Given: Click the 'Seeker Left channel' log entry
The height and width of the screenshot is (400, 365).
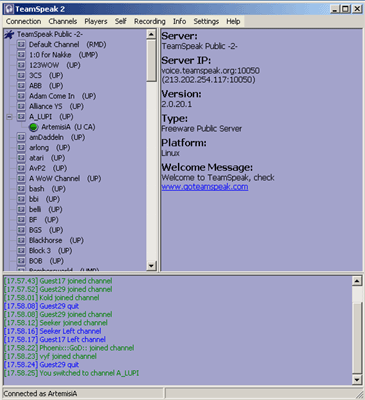Looking at the screenshot, I should coord(52,331).
